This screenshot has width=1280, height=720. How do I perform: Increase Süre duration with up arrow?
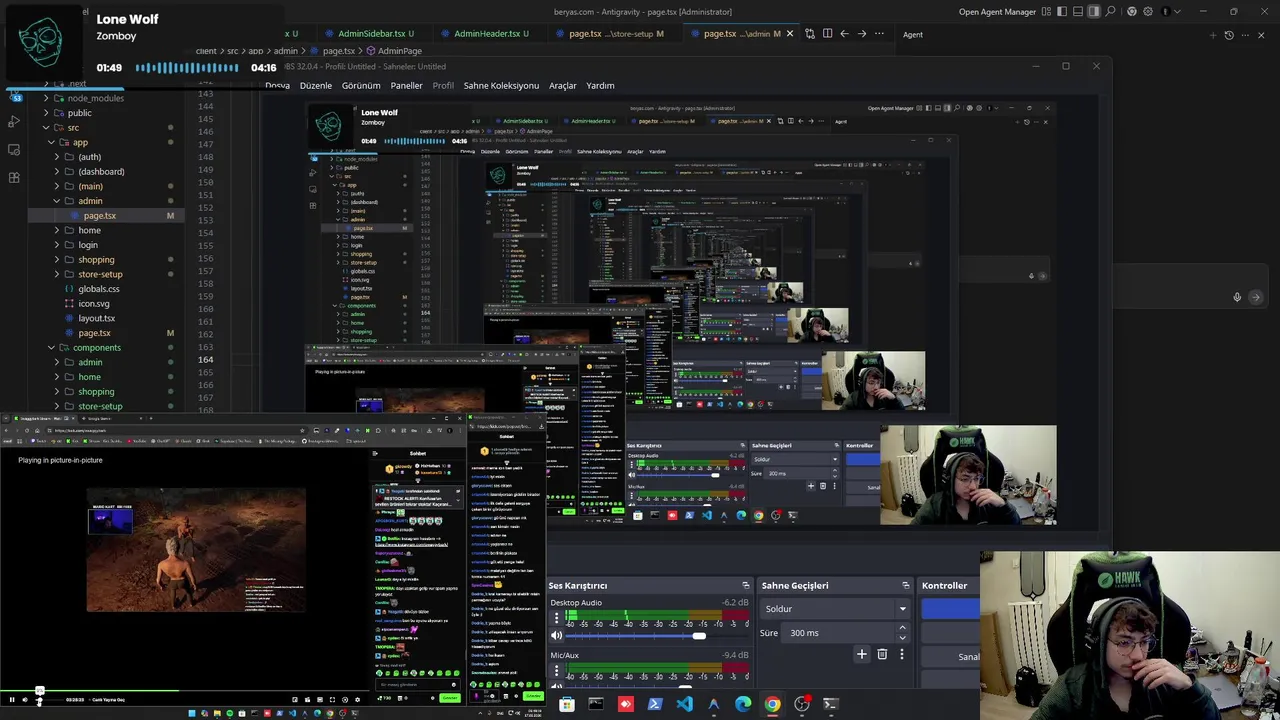[x=902, y=627]
